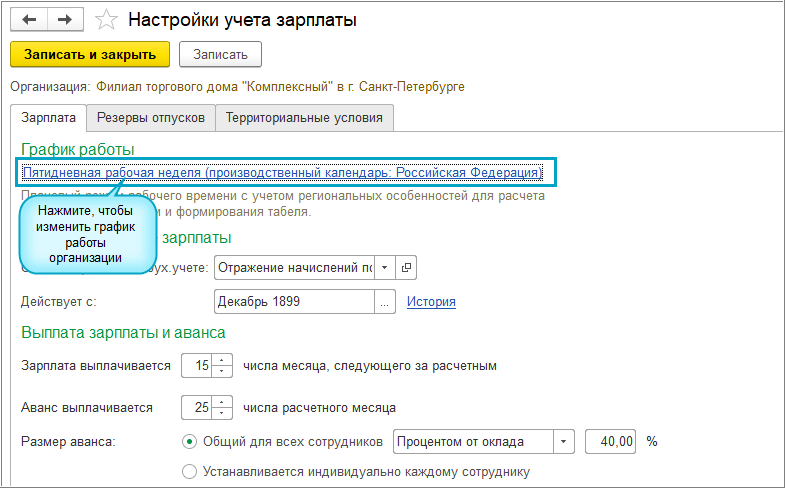The height and width of the screenshot is (488, 785).
Task: Open Территориальные условия tab
Action: pos(304,117)
